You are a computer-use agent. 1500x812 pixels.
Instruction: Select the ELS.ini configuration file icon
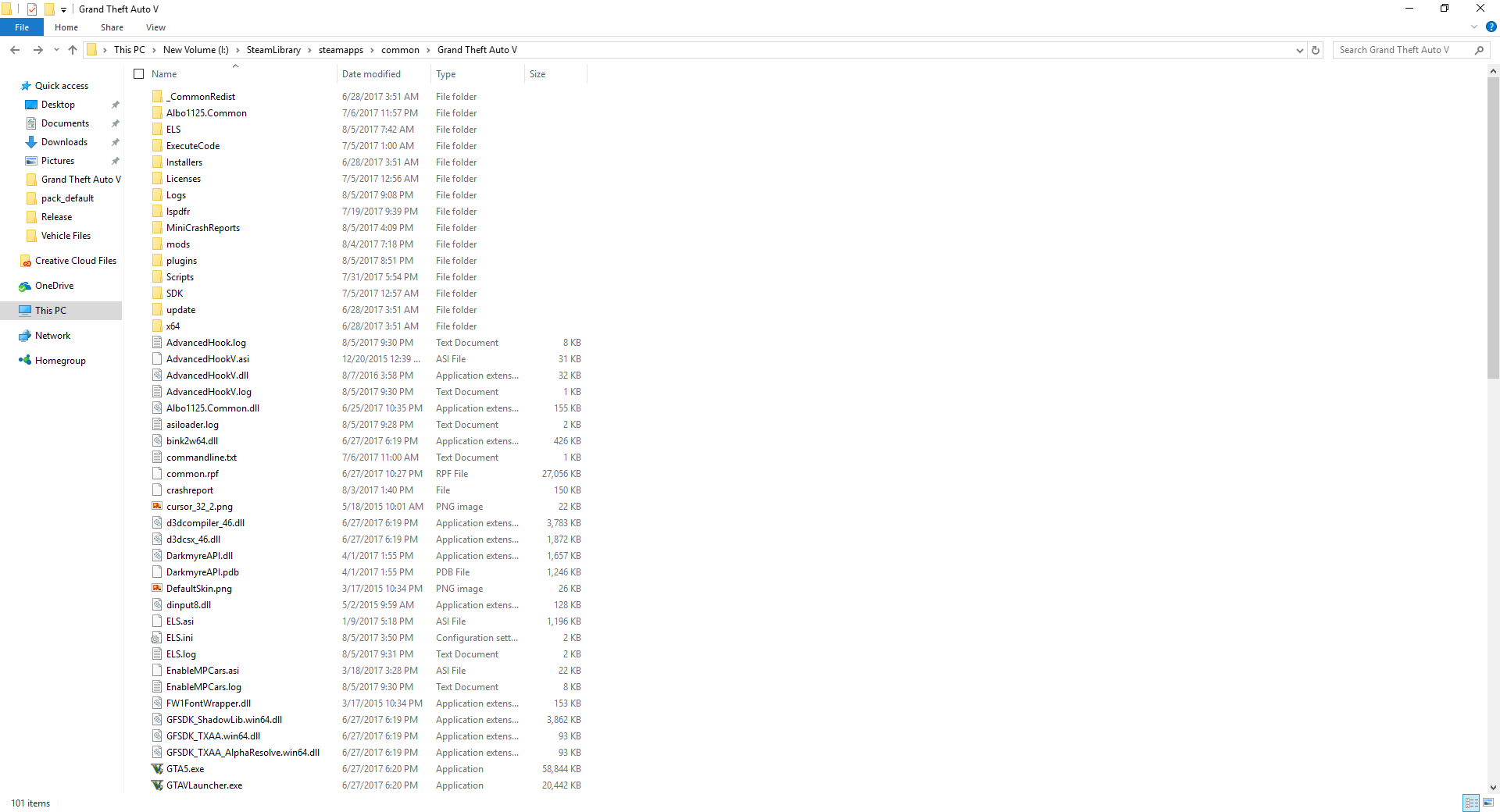(x=157, y=638)
